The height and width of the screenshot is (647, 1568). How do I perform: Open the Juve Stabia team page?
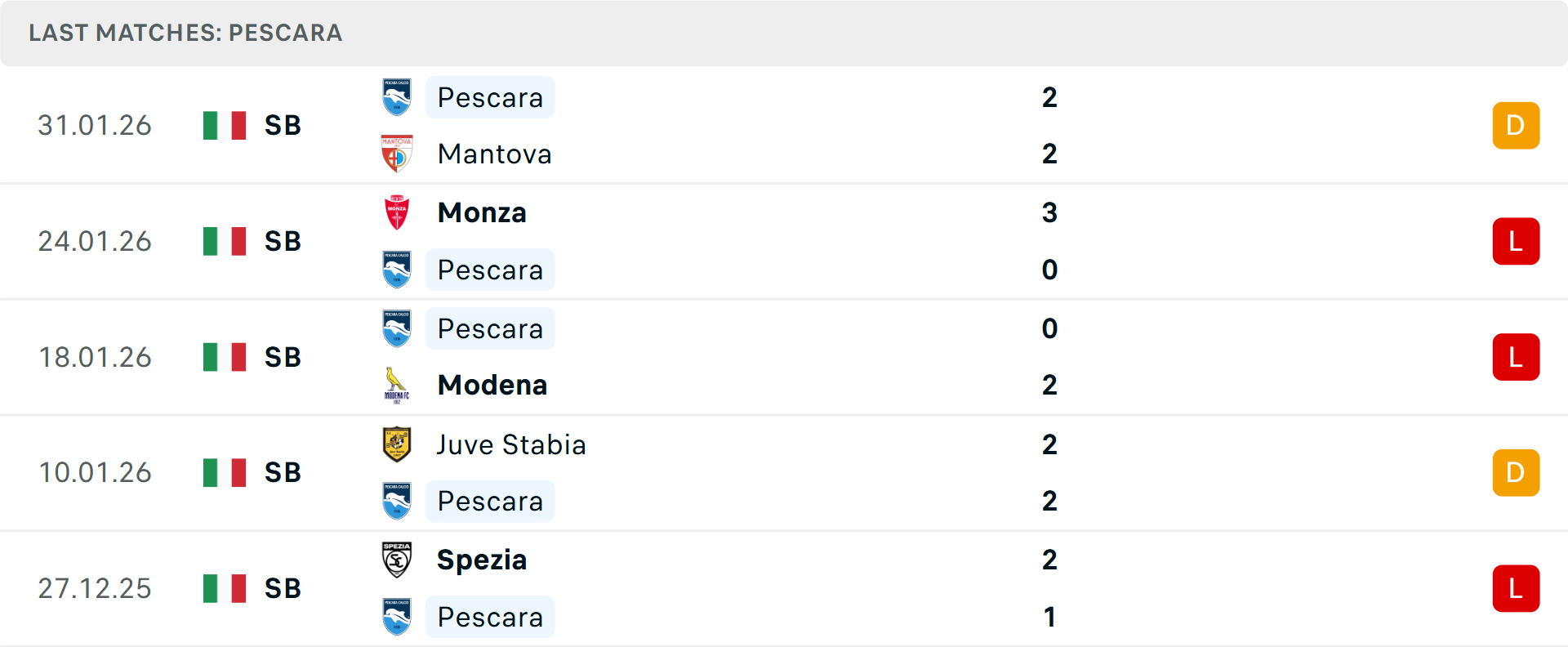point(511,444)
